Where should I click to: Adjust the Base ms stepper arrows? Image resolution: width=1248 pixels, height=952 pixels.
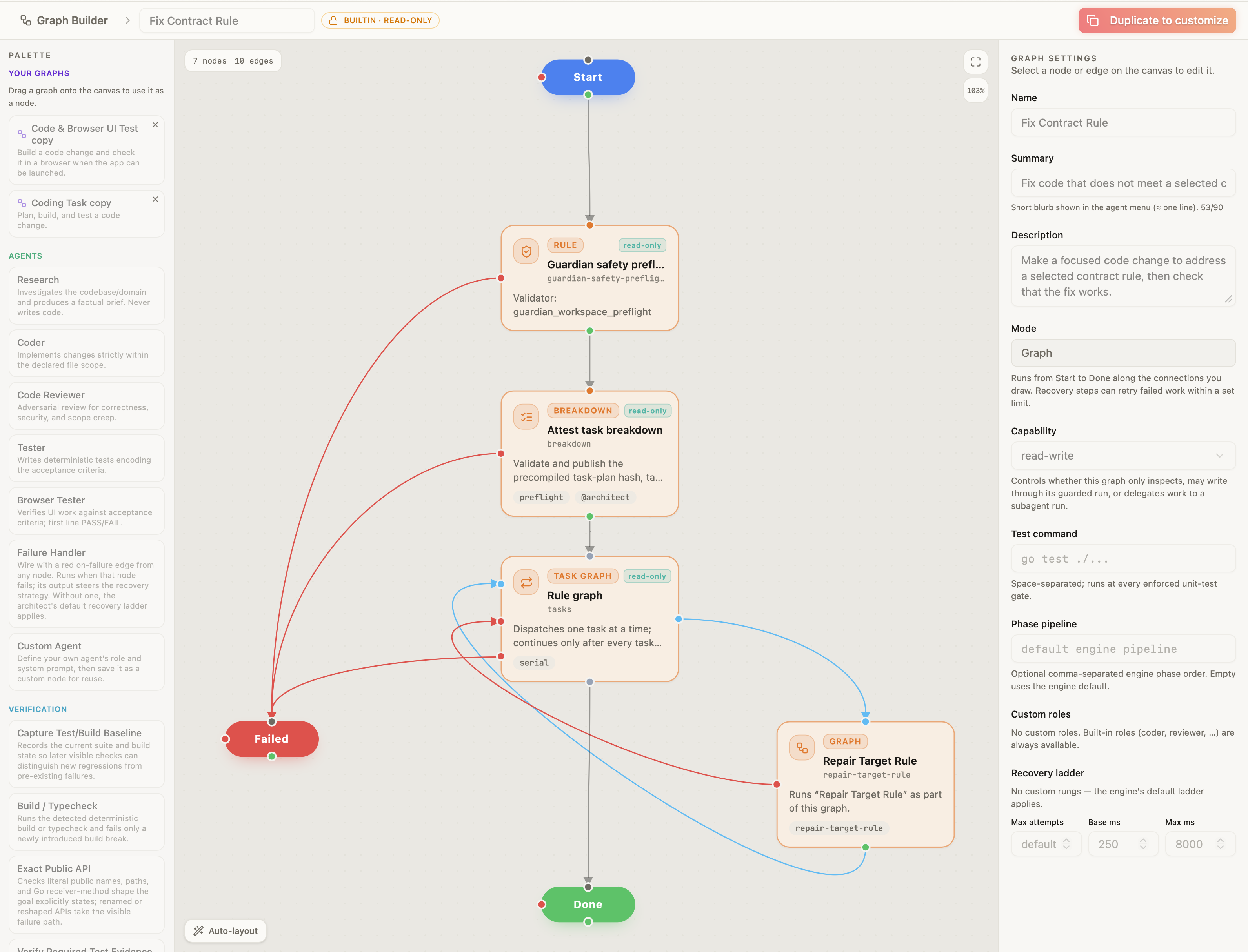click(1143, 844)
